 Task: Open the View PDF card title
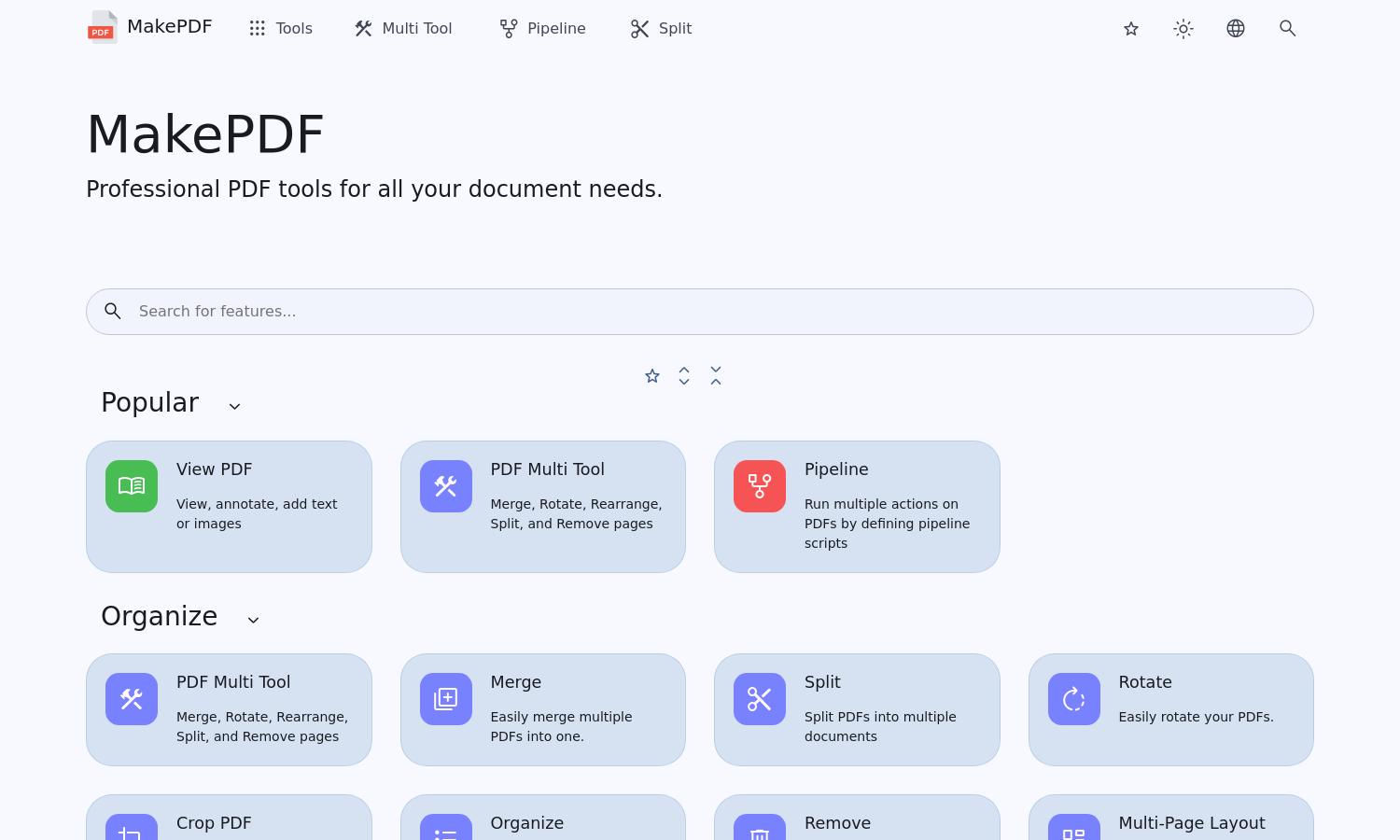[x=214, y=469]
